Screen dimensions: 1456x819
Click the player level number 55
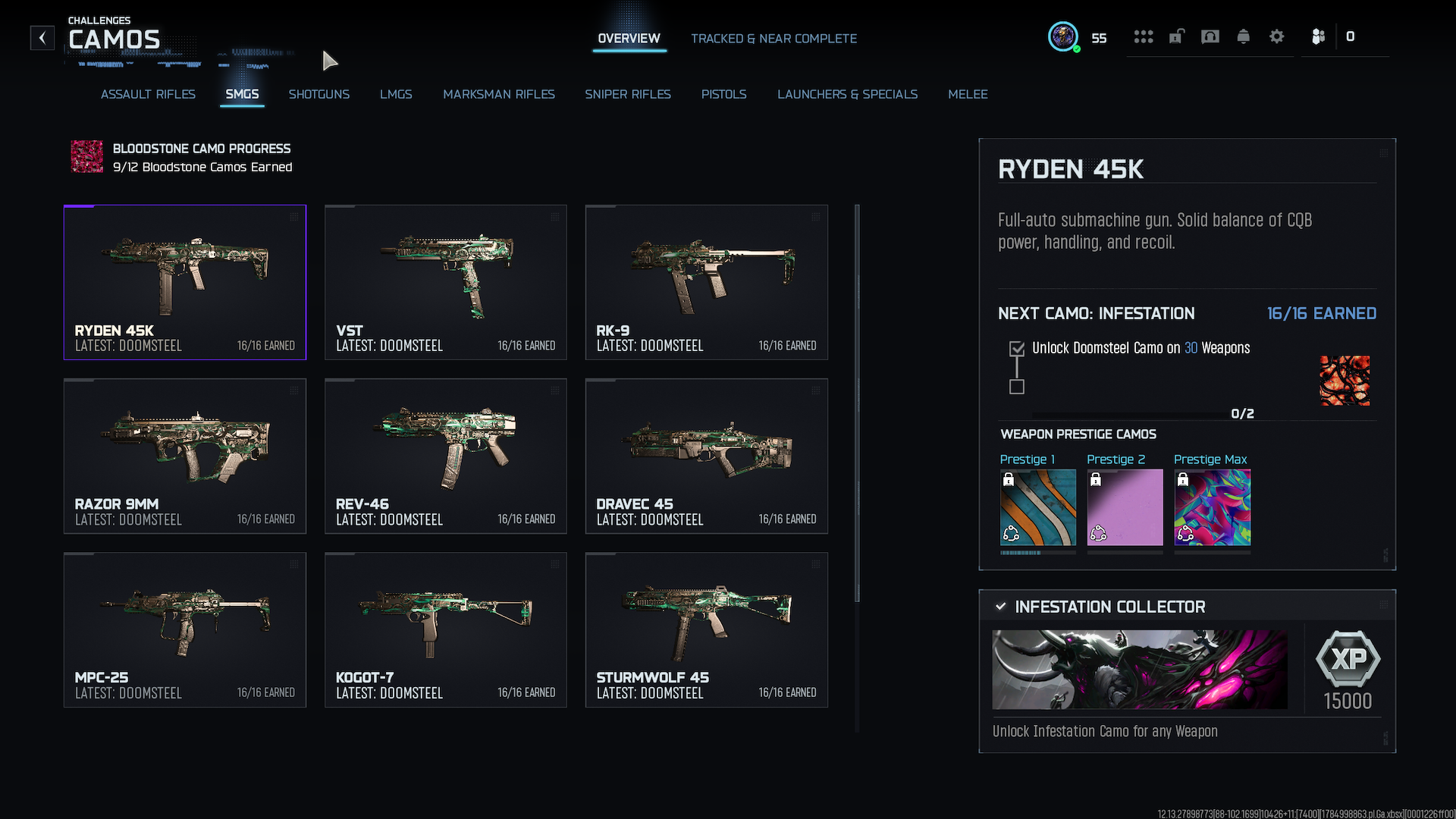coord(1099,38)
